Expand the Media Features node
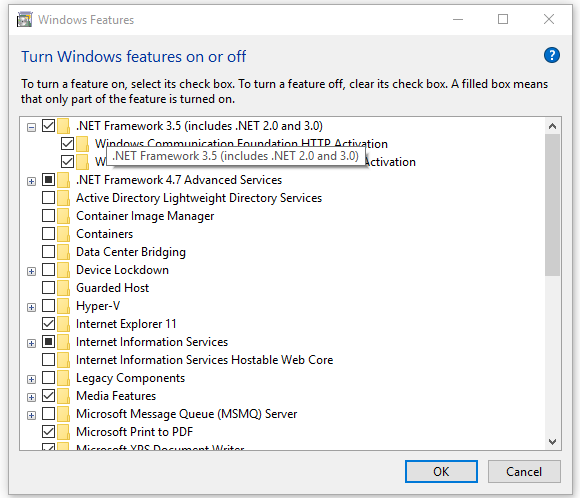 pos(31,397)
